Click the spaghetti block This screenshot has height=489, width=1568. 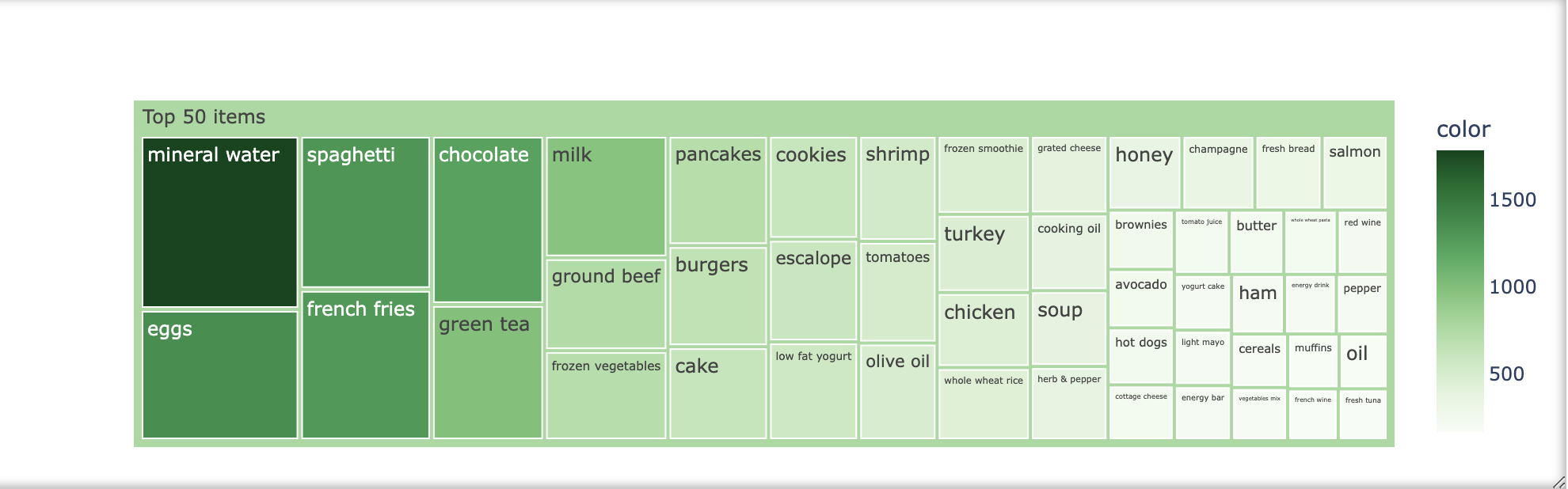click(x=366, y=212)
